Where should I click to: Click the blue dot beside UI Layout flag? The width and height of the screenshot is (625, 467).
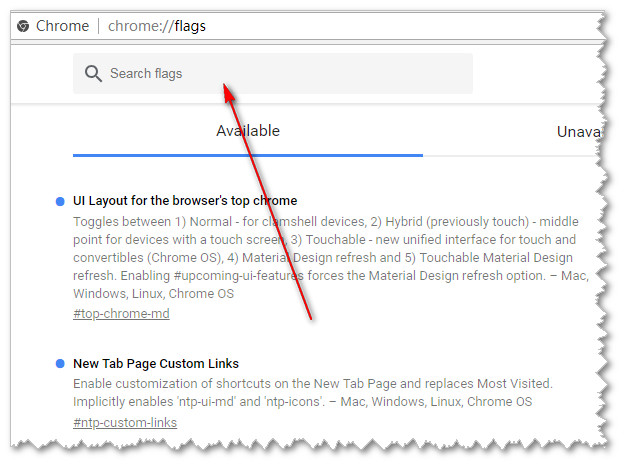coord(61,201)
